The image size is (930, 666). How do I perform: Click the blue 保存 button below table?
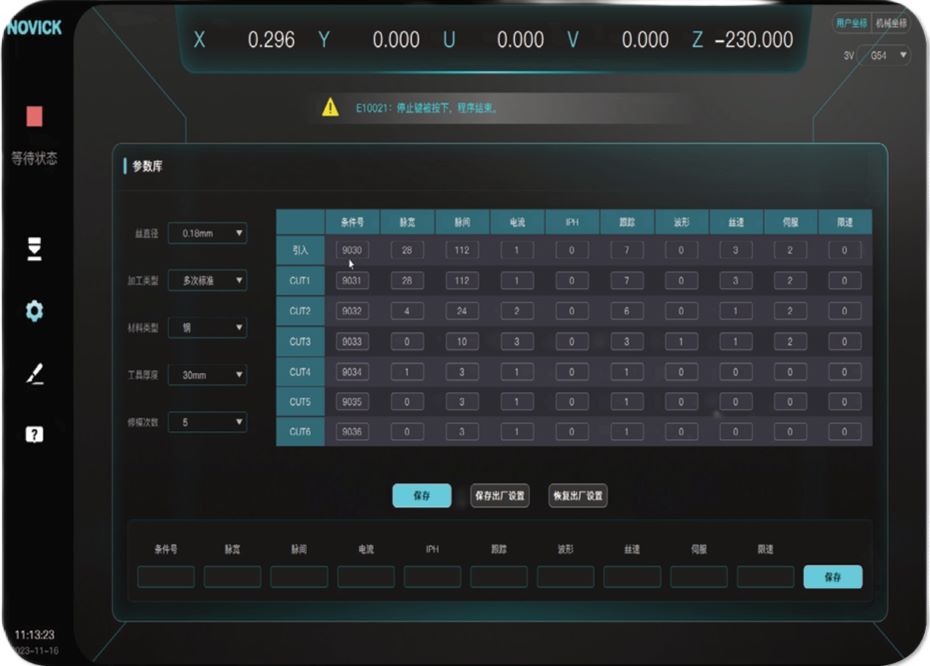click(x=421, y=496)
